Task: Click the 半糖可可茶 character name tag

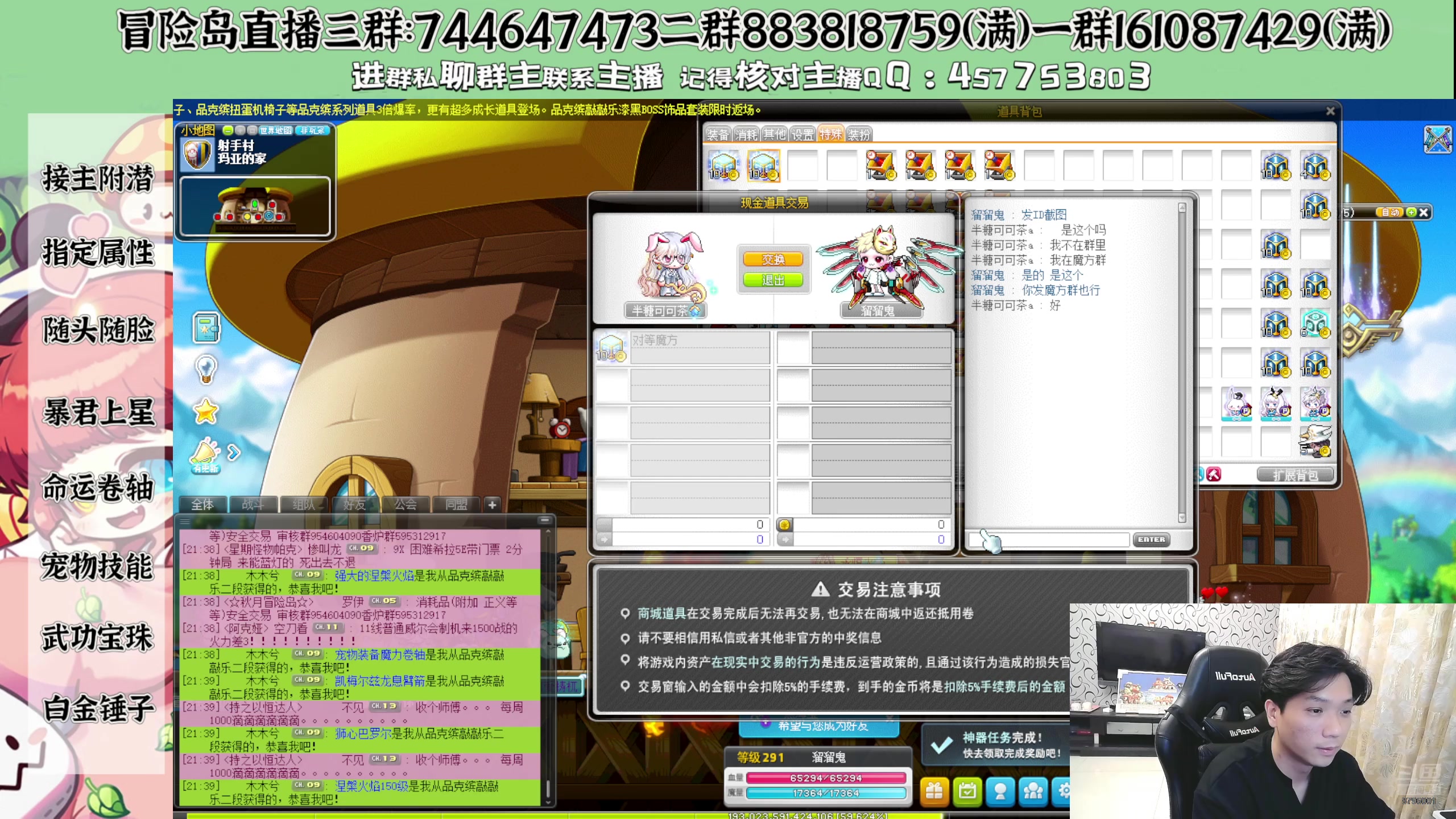Action: [x=665, y=311]
